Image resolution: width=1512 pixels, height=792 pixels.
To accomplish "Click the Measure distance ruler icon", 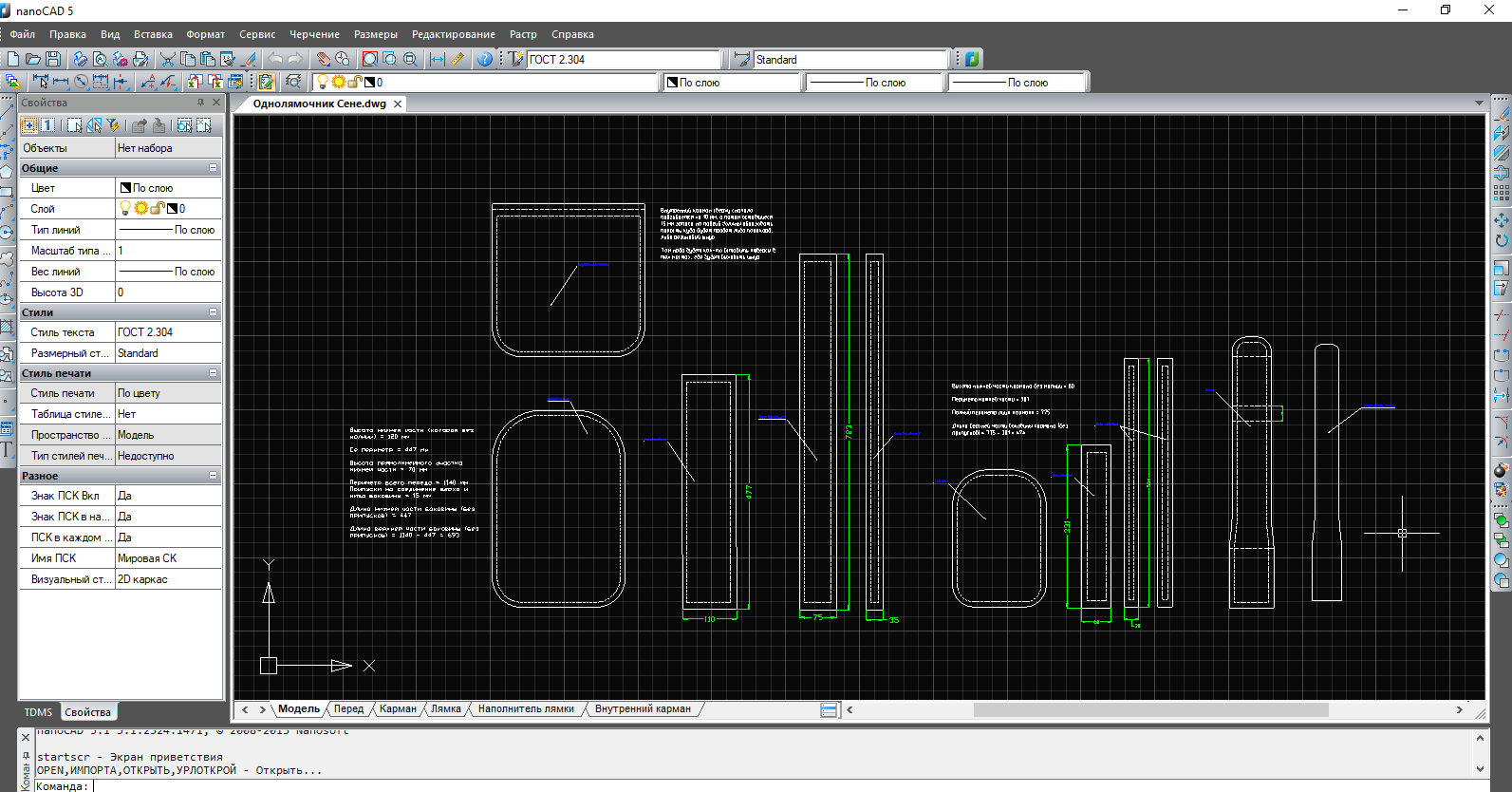I will [x=458, y=59].
